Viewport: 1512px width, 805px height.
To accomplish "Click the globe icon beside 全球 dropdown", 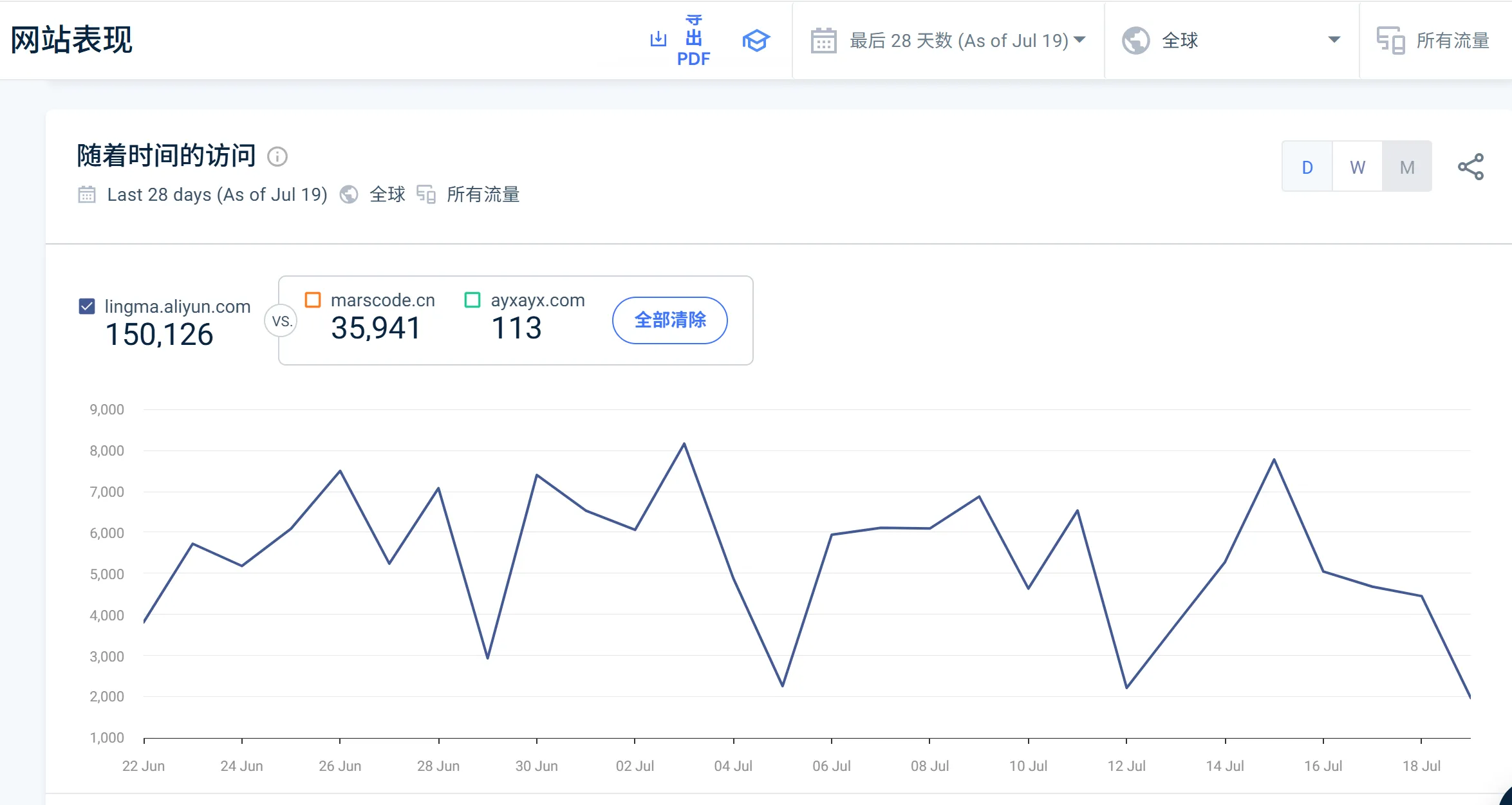I will point(1135,41).
